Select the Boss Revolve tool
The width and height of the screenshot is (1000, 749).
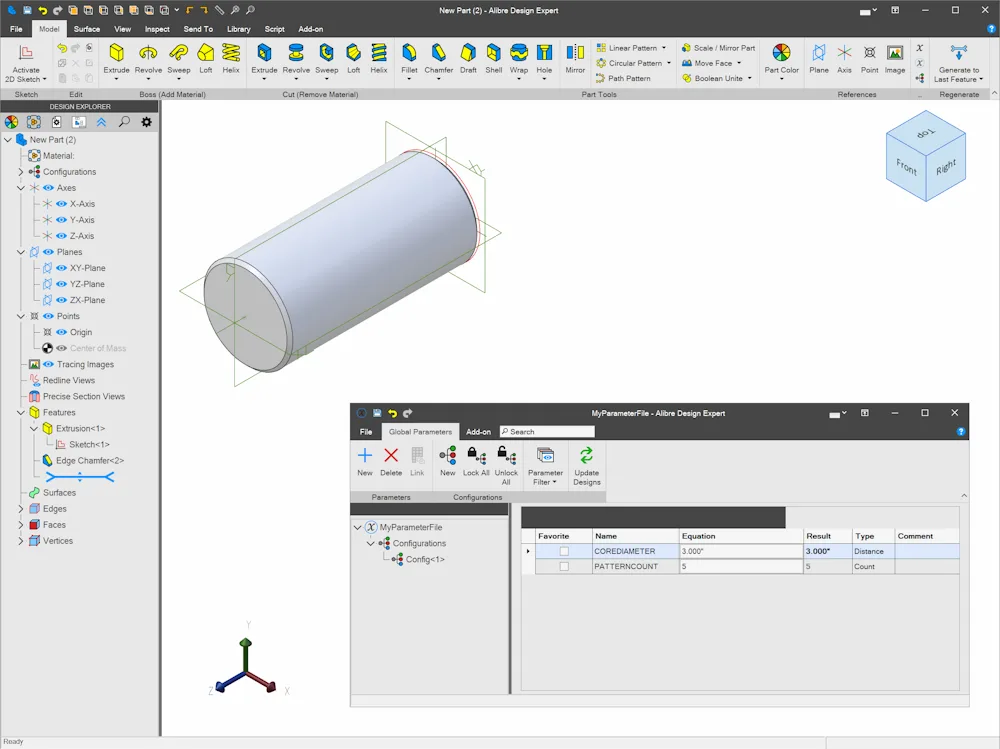click(x=148, y=59)
